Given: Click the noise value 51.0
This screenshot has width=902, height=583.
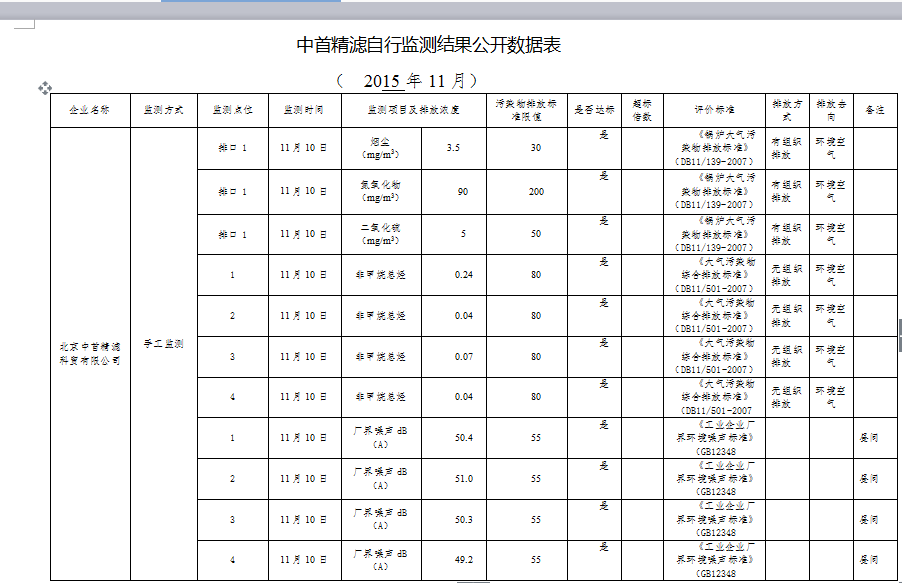Looking at the screenshot, I should point(464,479).
